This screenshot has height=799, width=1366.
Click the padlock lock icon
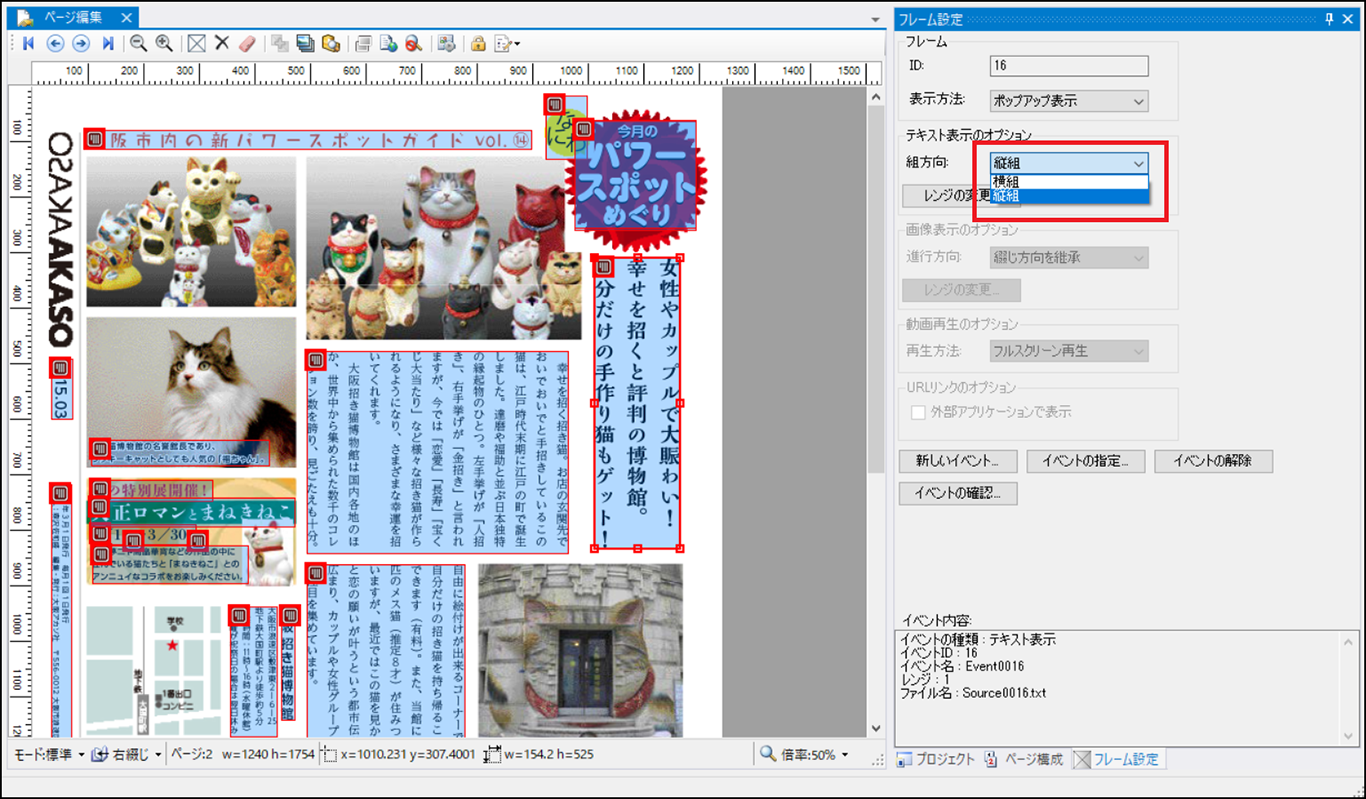pos(478,43)
